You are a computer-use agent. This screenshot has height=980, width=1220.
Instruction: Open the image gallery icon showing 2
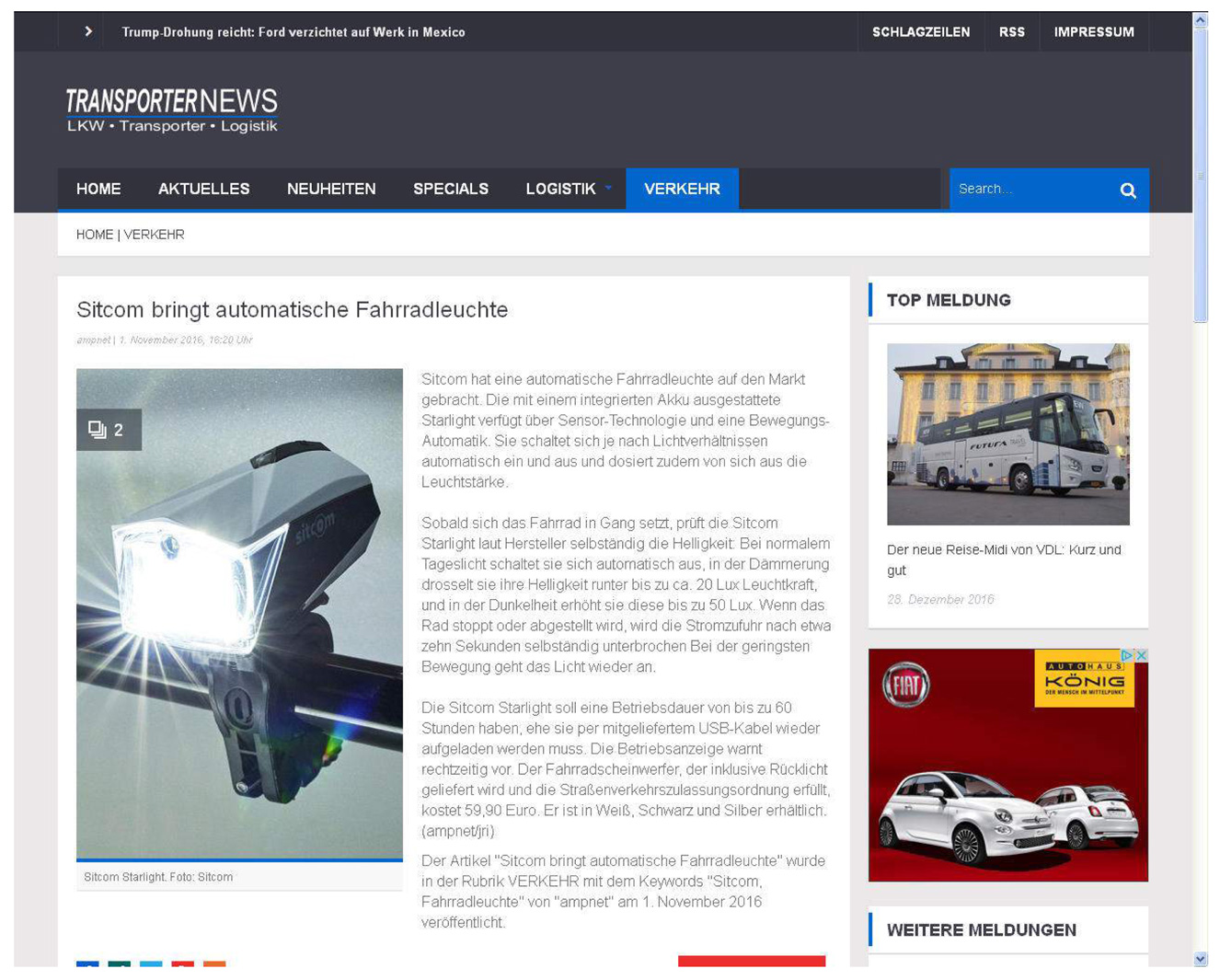[109, 430]
